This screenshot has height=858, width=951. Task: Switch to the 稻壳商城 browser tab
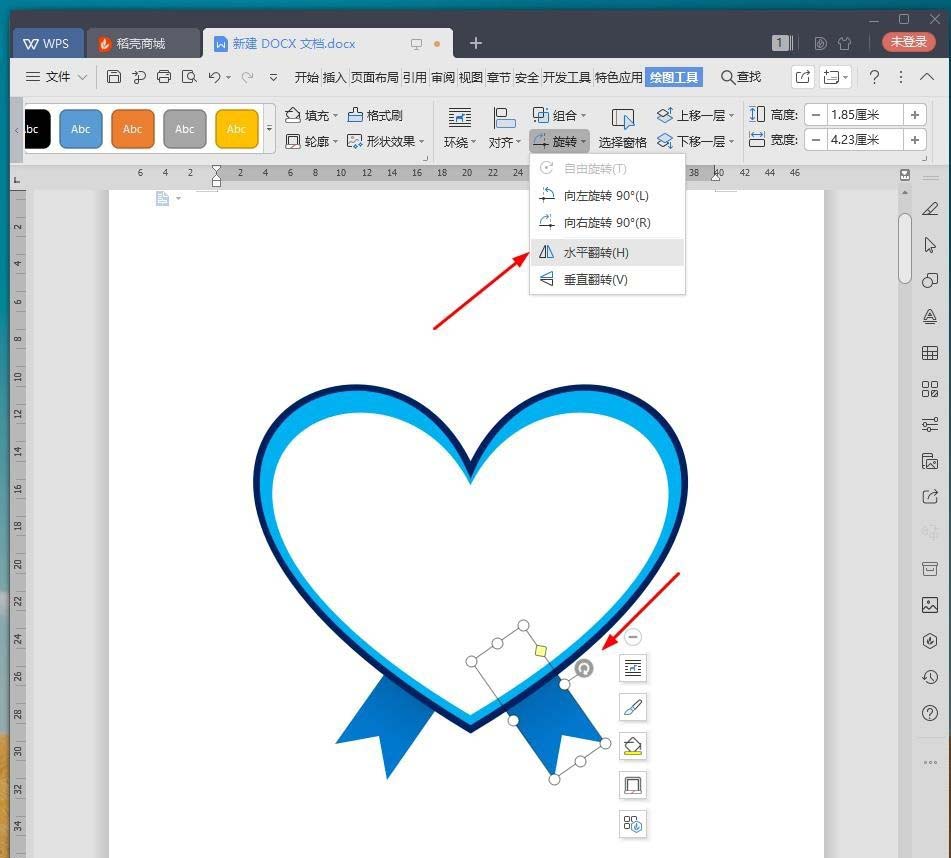click(x=138, y=43)
